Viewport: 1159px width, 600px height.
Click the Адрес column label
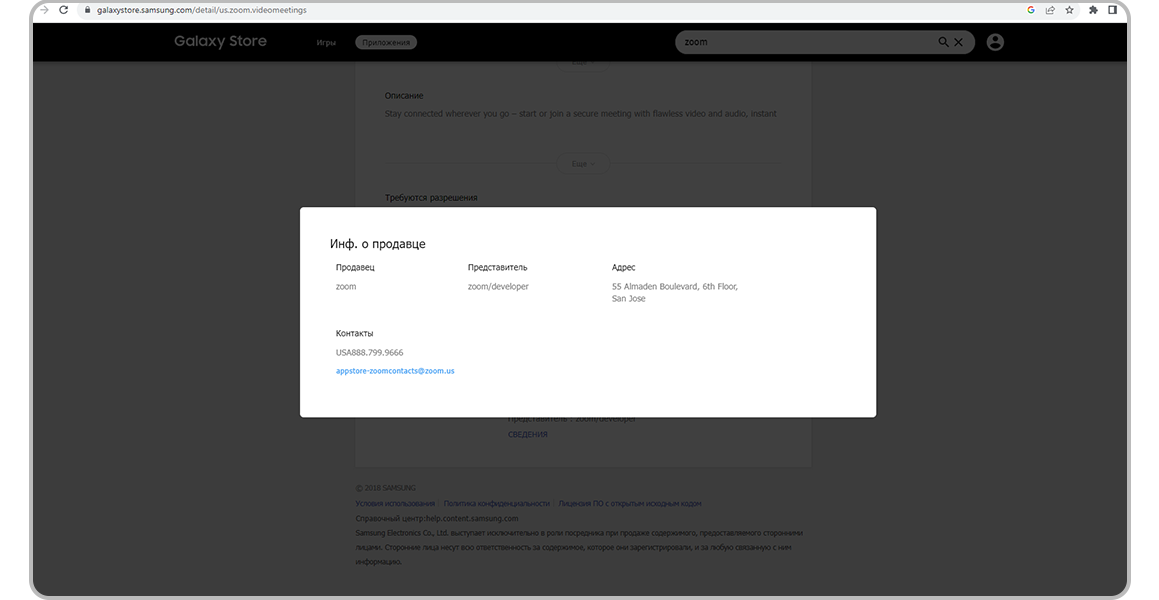[x=623, y=267]
